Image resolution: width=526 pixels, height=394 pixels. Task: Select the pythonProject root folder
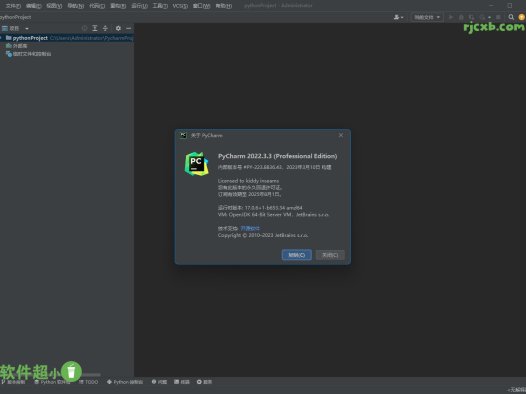coord(67,38)
